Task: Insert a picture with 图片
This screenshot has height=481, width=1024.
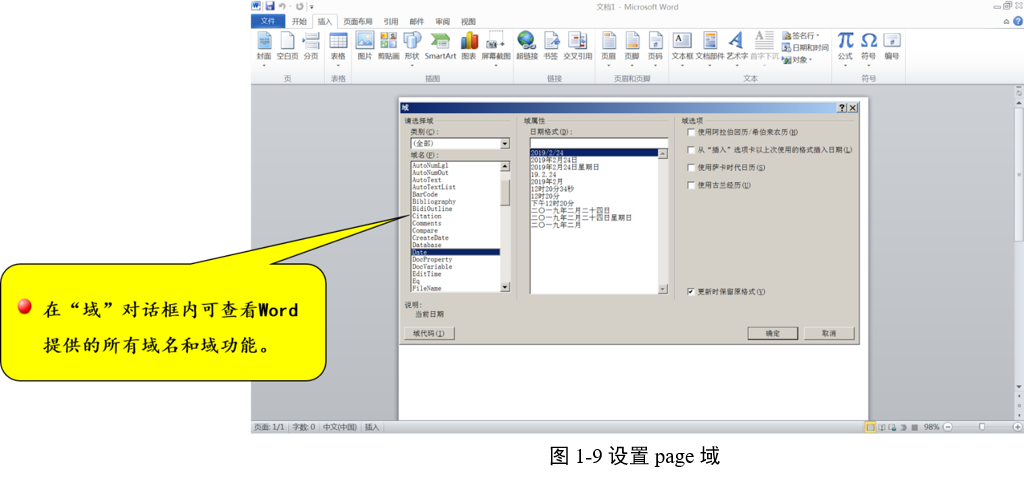Action: click(364, 47)
